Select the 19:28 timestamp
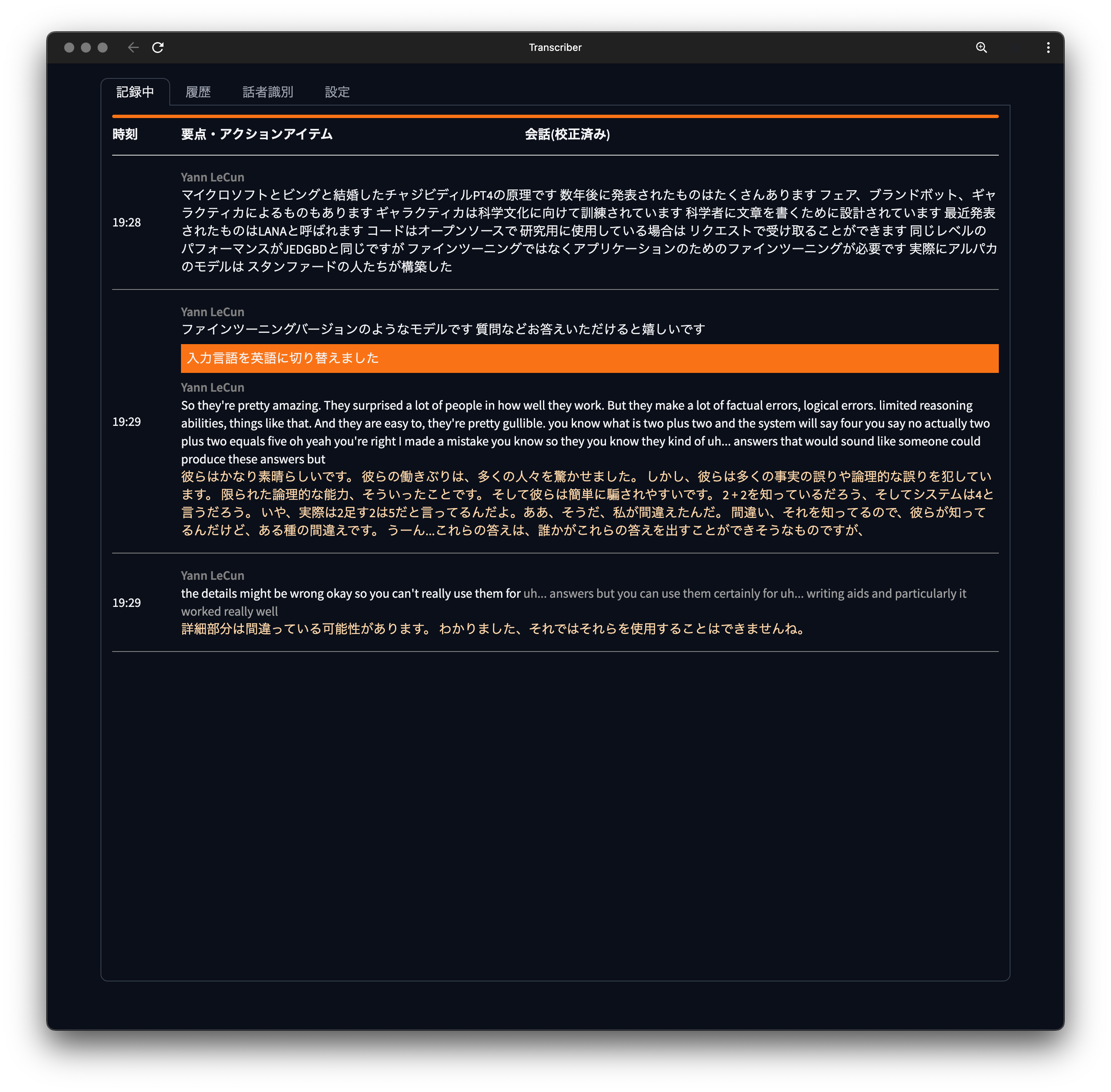Viewport: 1111px width, 1092px height. (127, 223)
